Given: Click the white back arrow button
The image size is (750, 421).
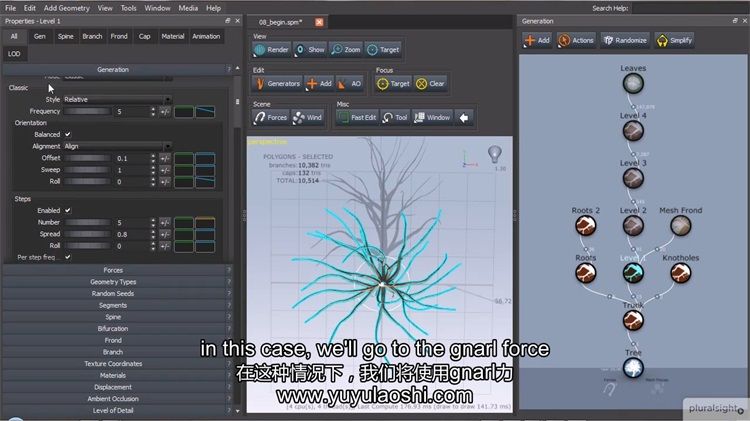Looking at the screenshot, I should [x=464, y=118].
